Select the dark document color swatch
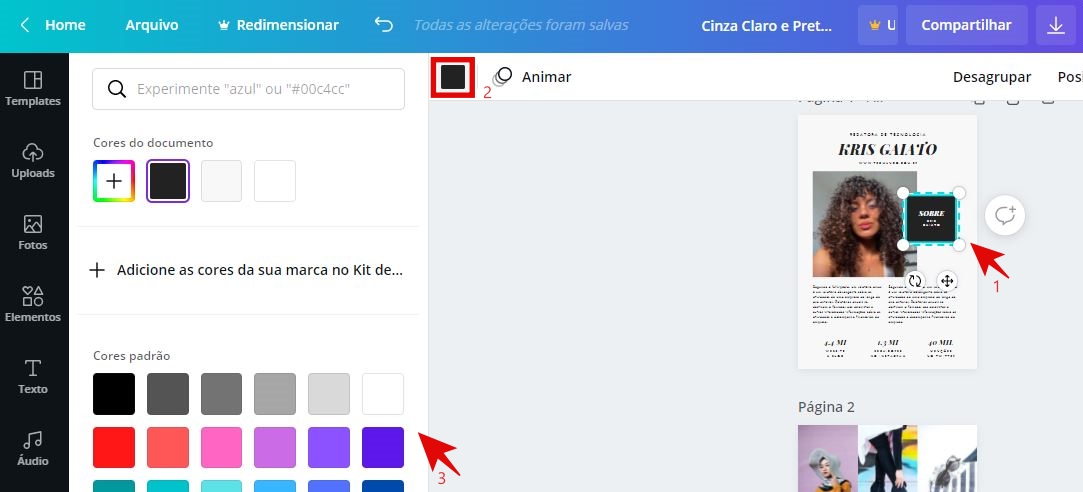 [x=168, y=181]
